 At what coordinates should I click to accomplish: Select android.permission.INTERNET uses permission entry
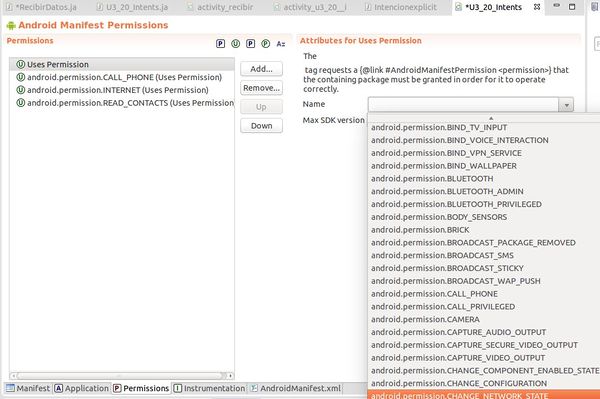pos(122,90)
